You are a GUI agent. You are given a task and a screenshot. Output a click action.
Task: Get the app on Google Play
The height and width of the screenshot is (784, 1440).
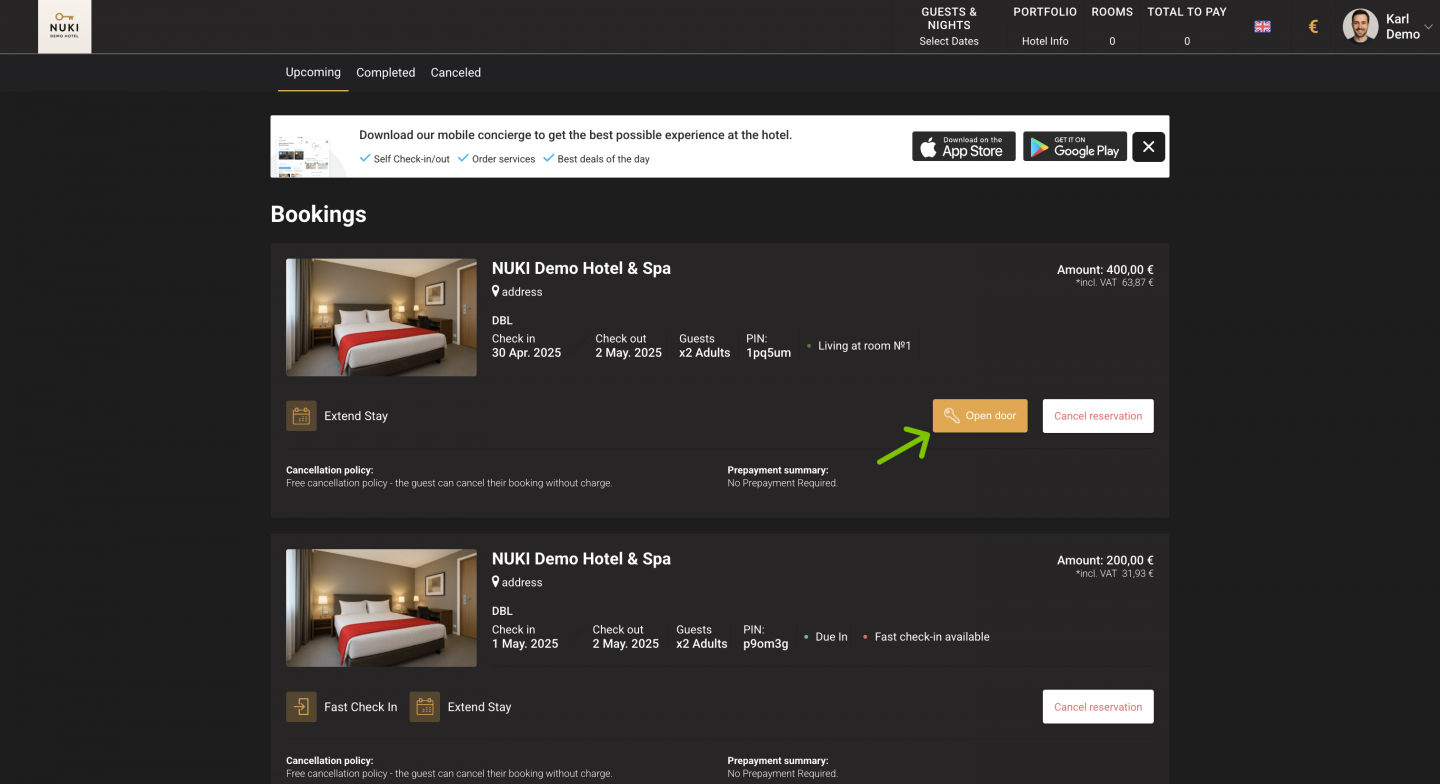pos(1075,147)
